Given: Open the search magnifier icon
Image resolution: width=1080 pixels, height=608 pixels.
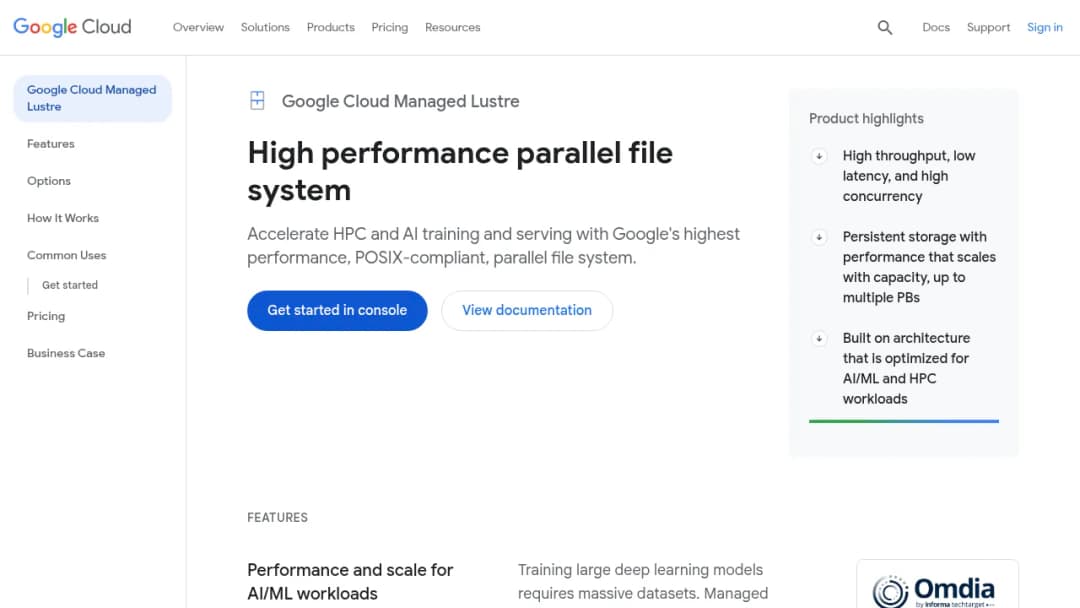Looking at the screenshot, I should point(884,28).
